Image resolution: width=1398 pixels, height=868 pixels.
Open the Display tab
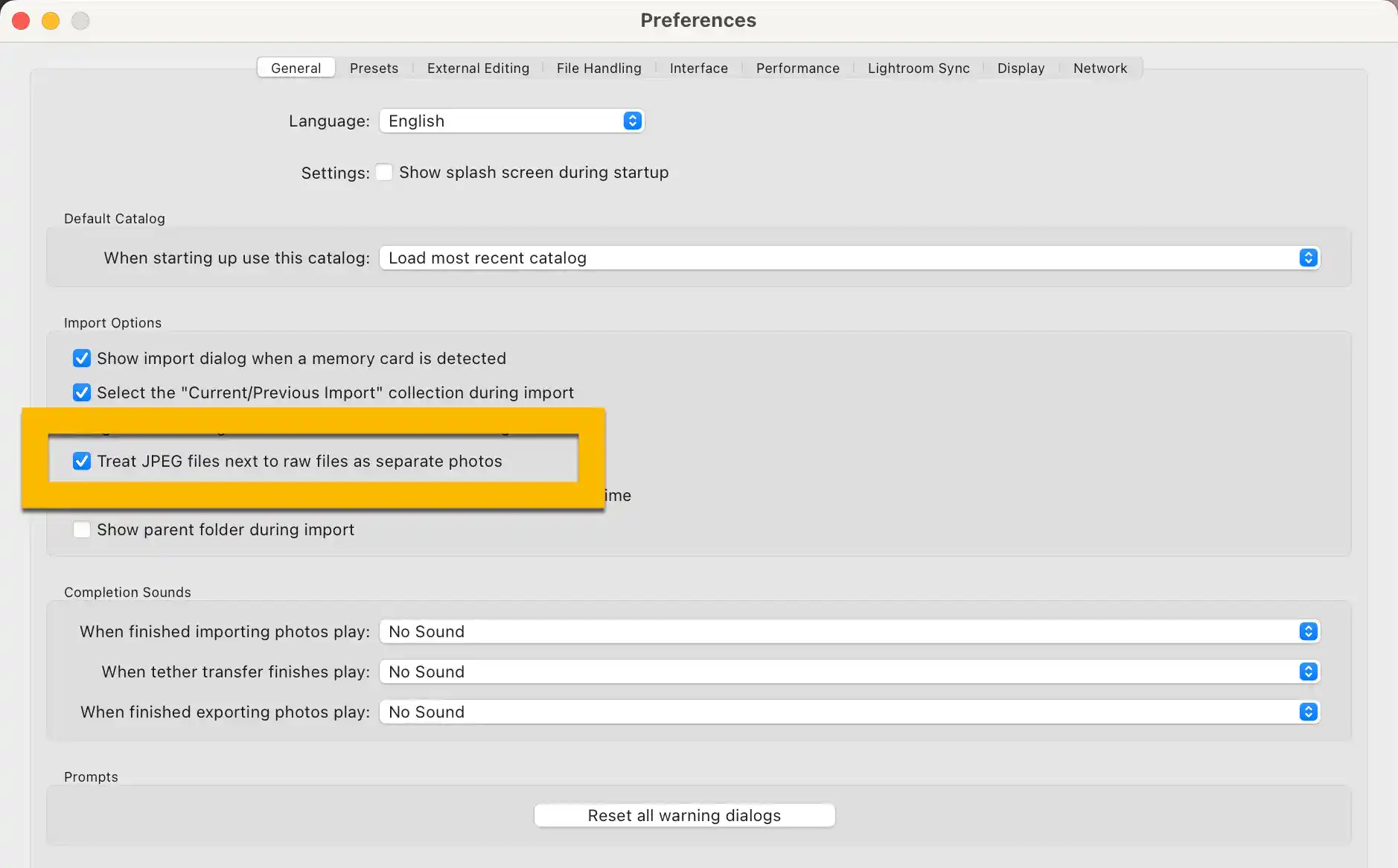tap(1021, 68)
